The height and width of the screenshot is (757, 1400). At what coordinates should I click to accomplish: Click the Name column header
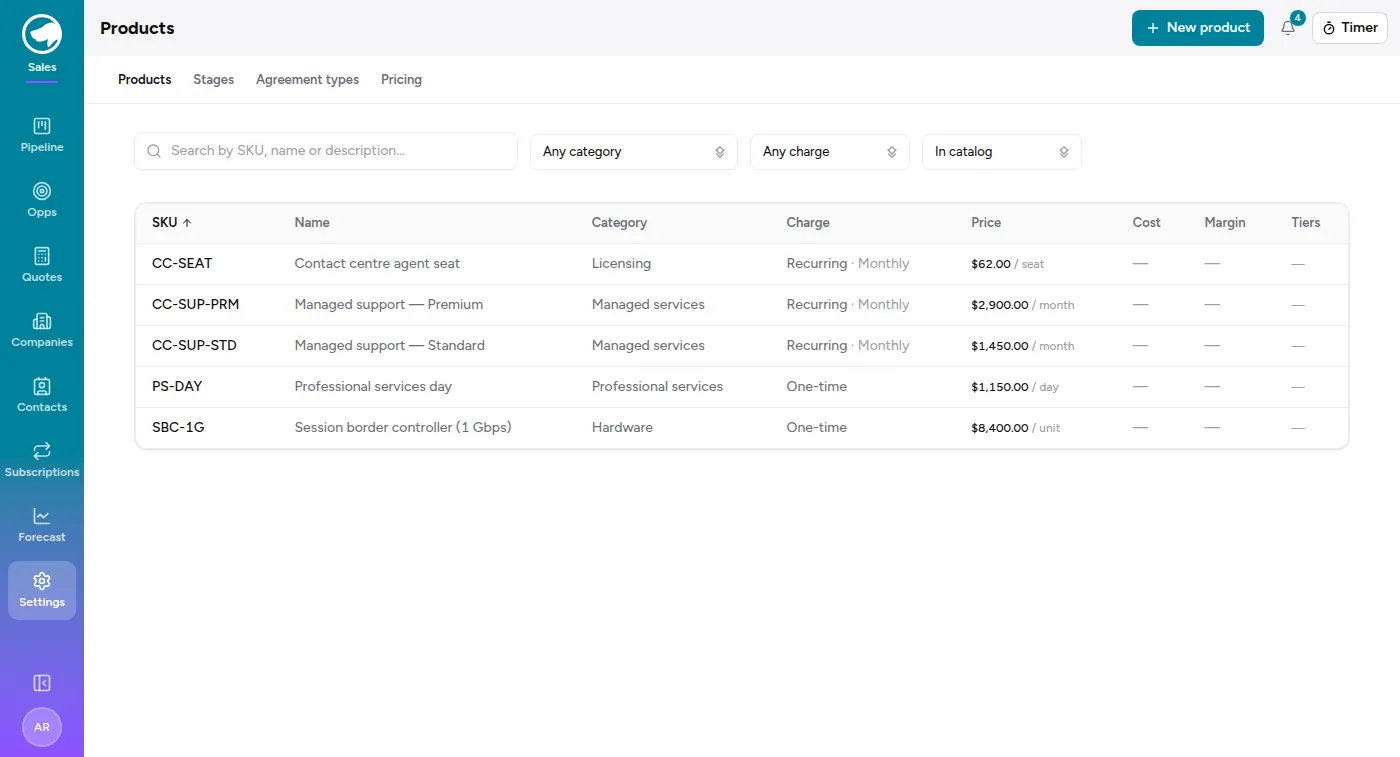coord(312,223)
